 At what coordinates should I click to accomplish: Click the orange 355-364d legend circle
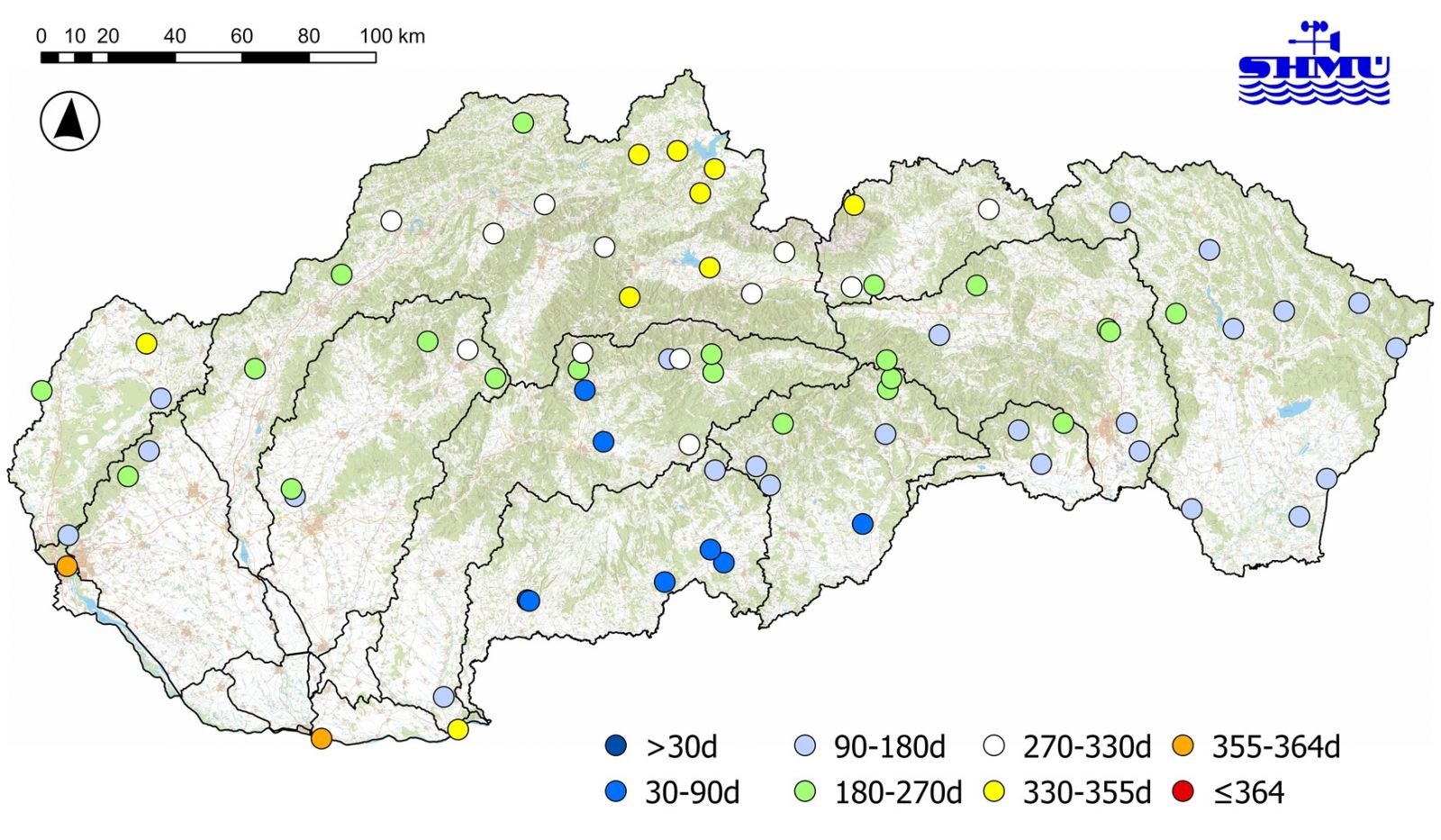click(x=1183, y=746)
